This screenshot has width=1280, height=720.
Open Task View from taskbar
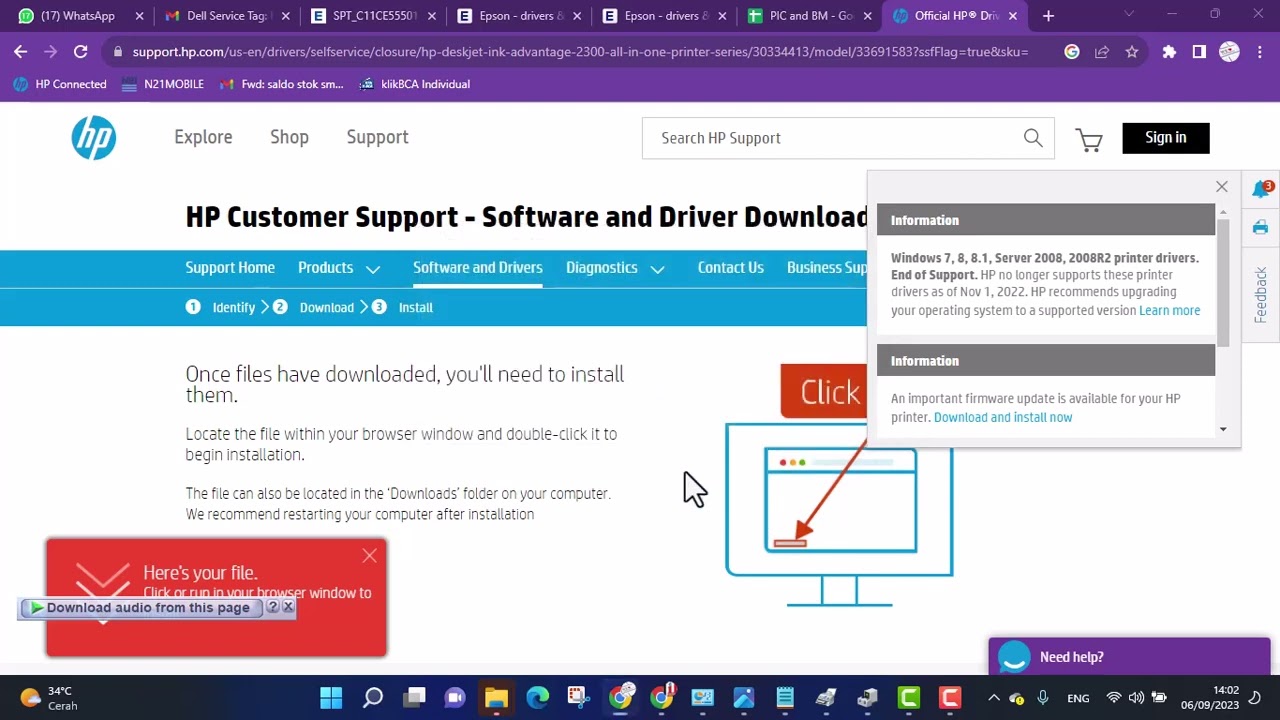point(414,697)
